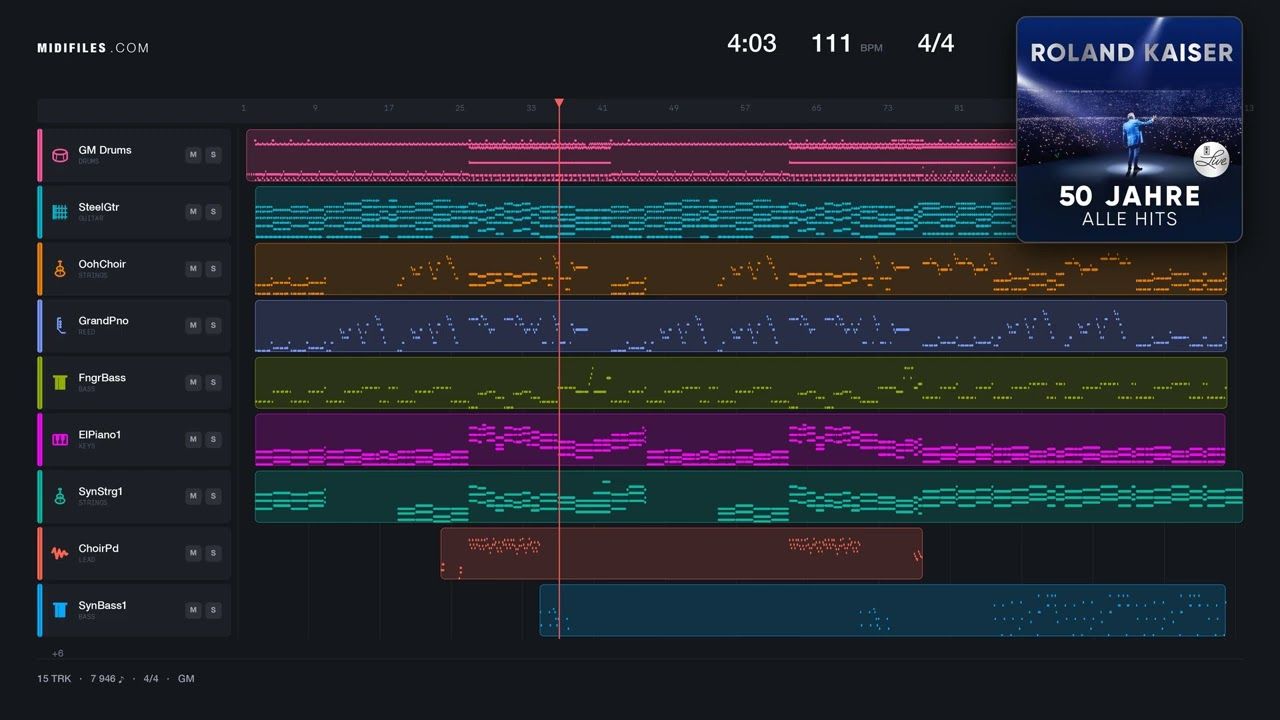Click the FngrBass bass track icon

pyautogui.click(x=60, y=383)
